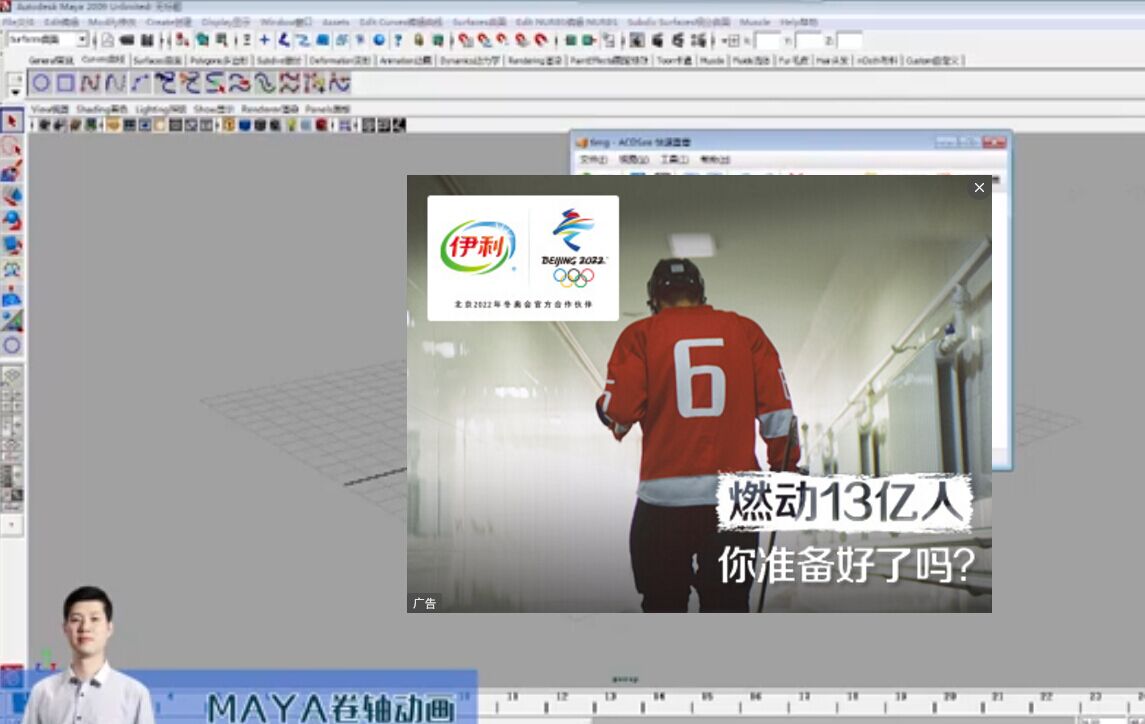Screen dimensions: 1145x724
Task: Open the viewport Renderer menu
Action: (x=269, y=109)
